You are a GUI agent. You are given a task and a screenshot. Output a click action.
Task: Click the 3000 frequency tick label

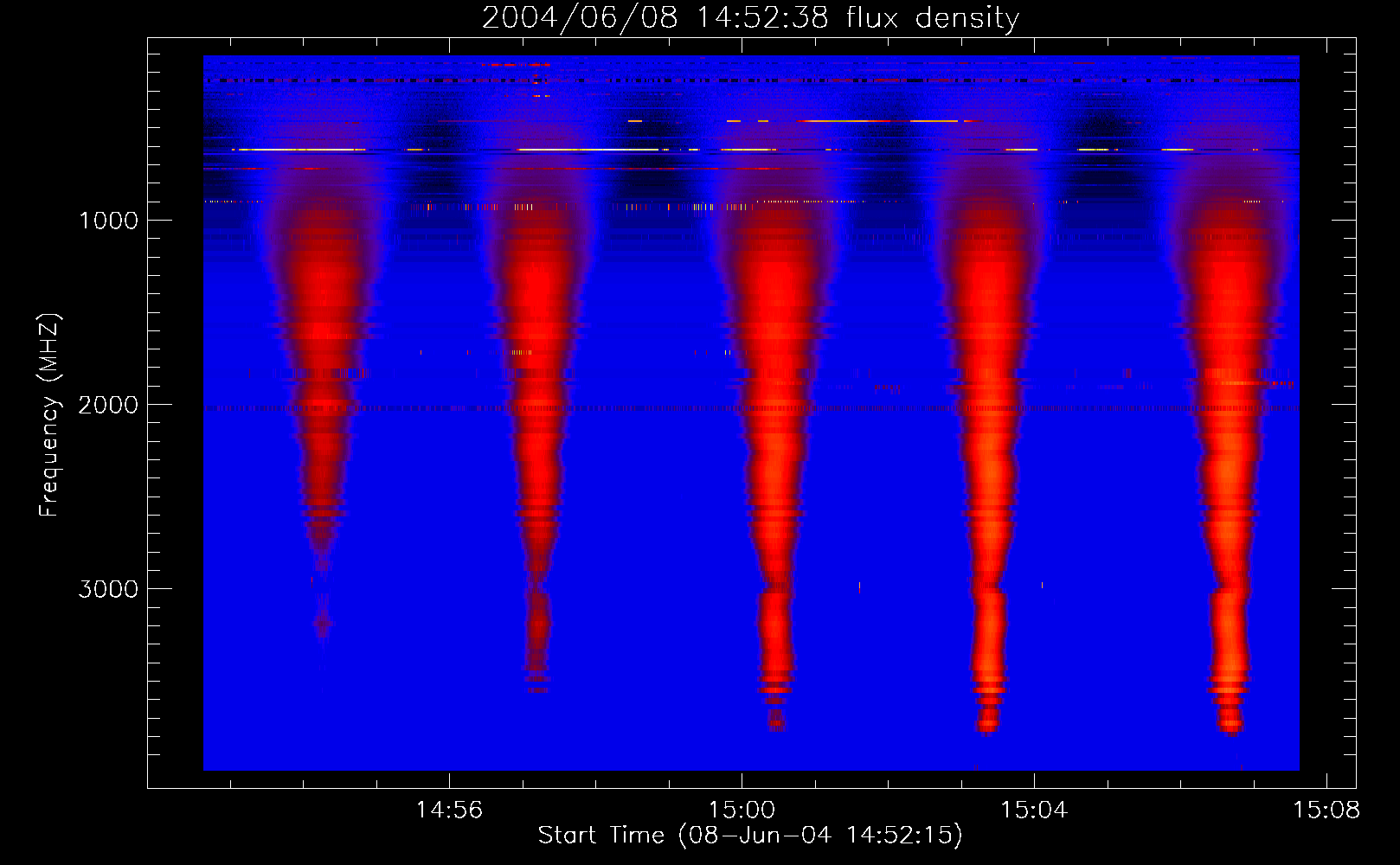108,589
